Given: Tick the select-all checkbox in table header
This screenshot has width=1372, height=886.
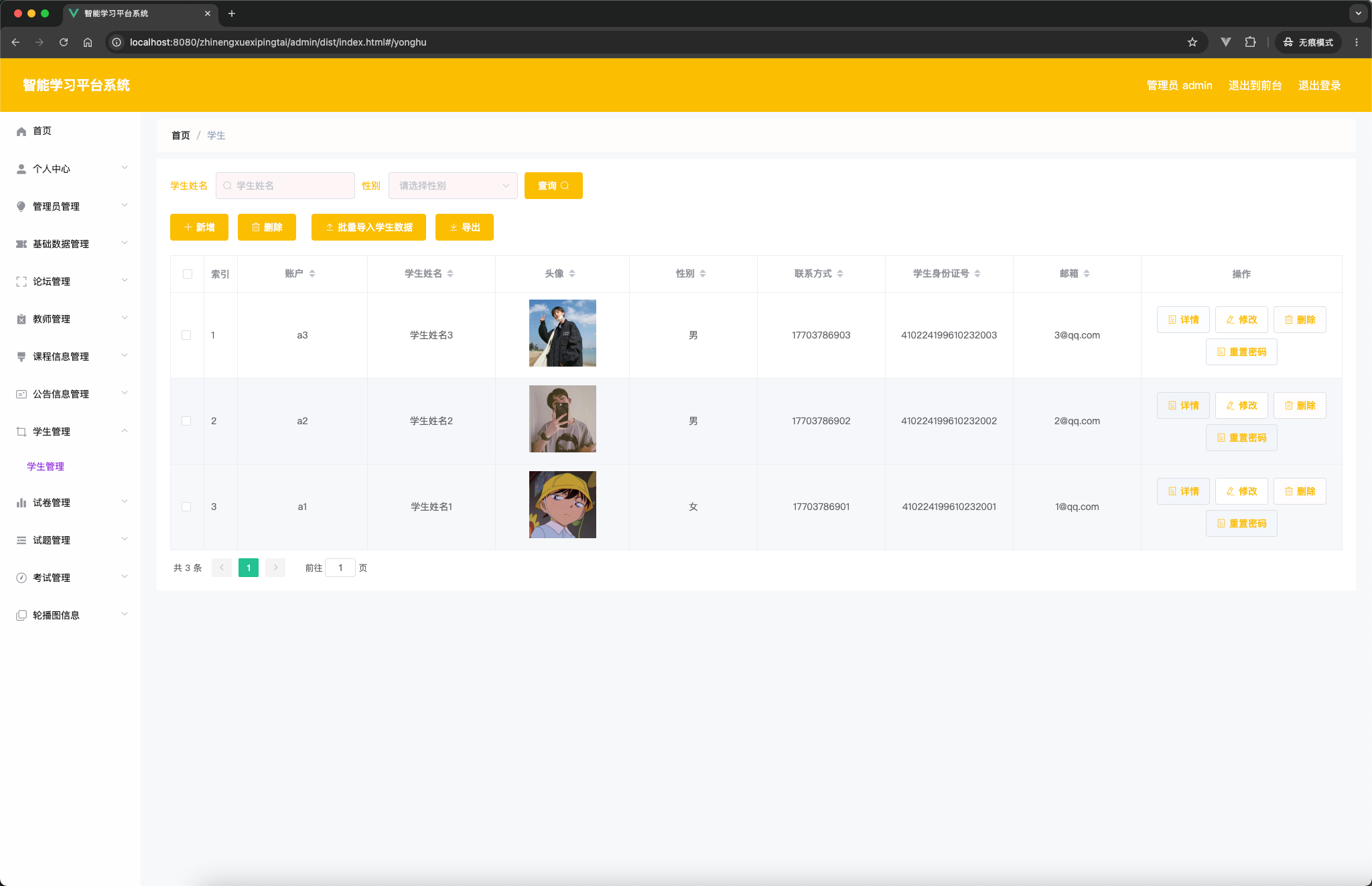Looking at the screenshot, I should 188,274.
